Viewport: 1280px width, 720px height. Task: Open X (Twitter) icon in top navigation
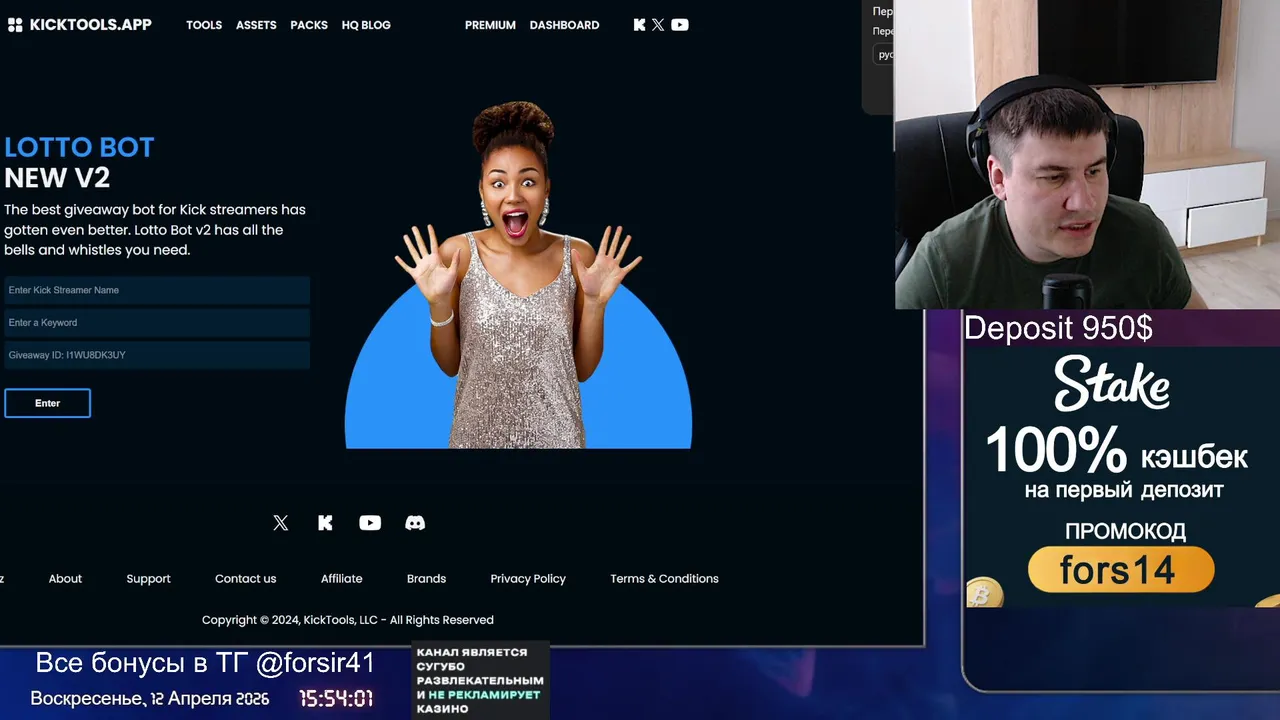click(658, 25)
